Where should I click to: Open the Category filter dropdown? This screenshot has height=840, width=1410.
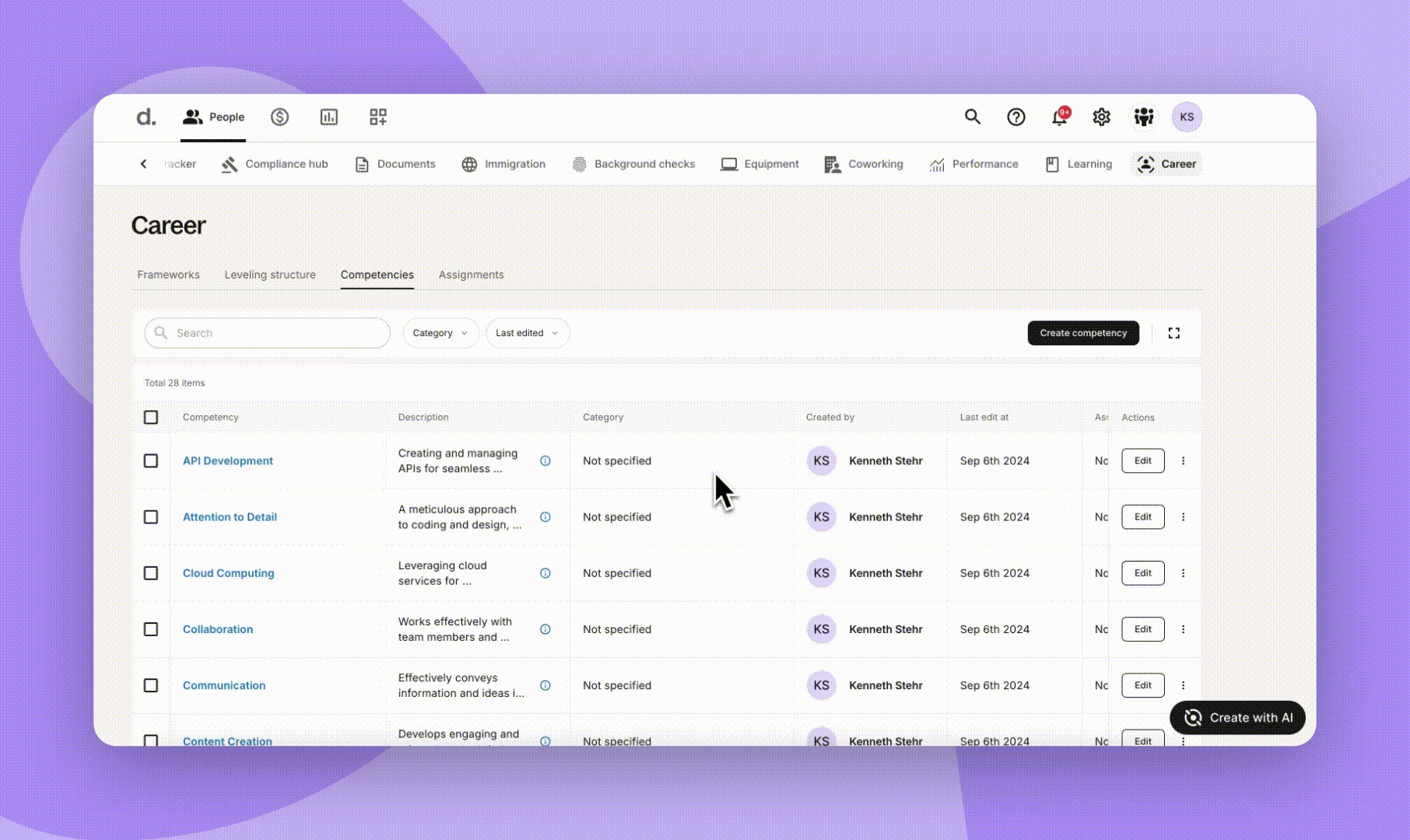click(440, 333)
